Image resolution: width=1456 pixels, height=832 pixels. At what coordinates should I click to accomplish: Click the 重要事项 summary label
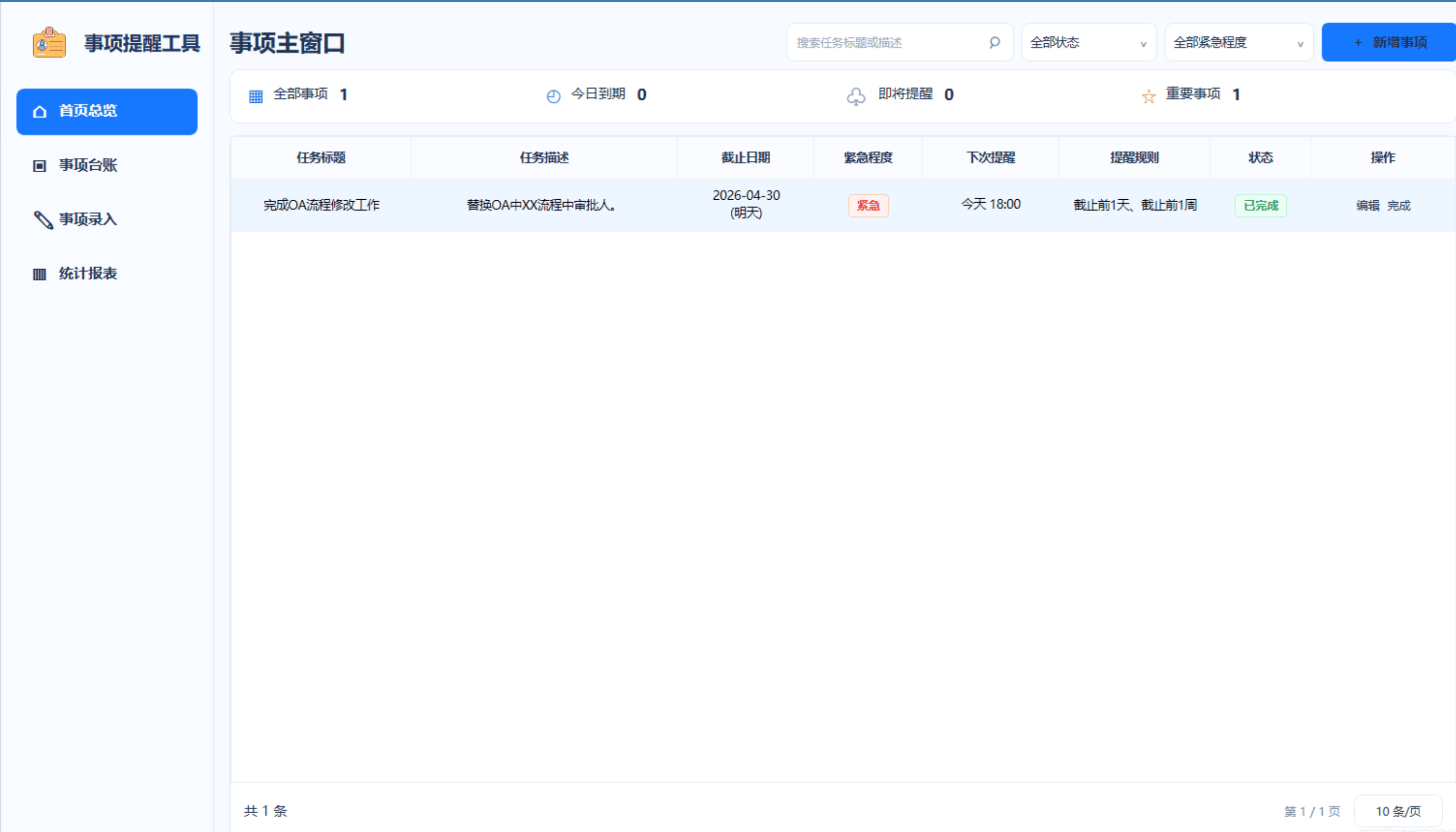(x=1193, y=94)
